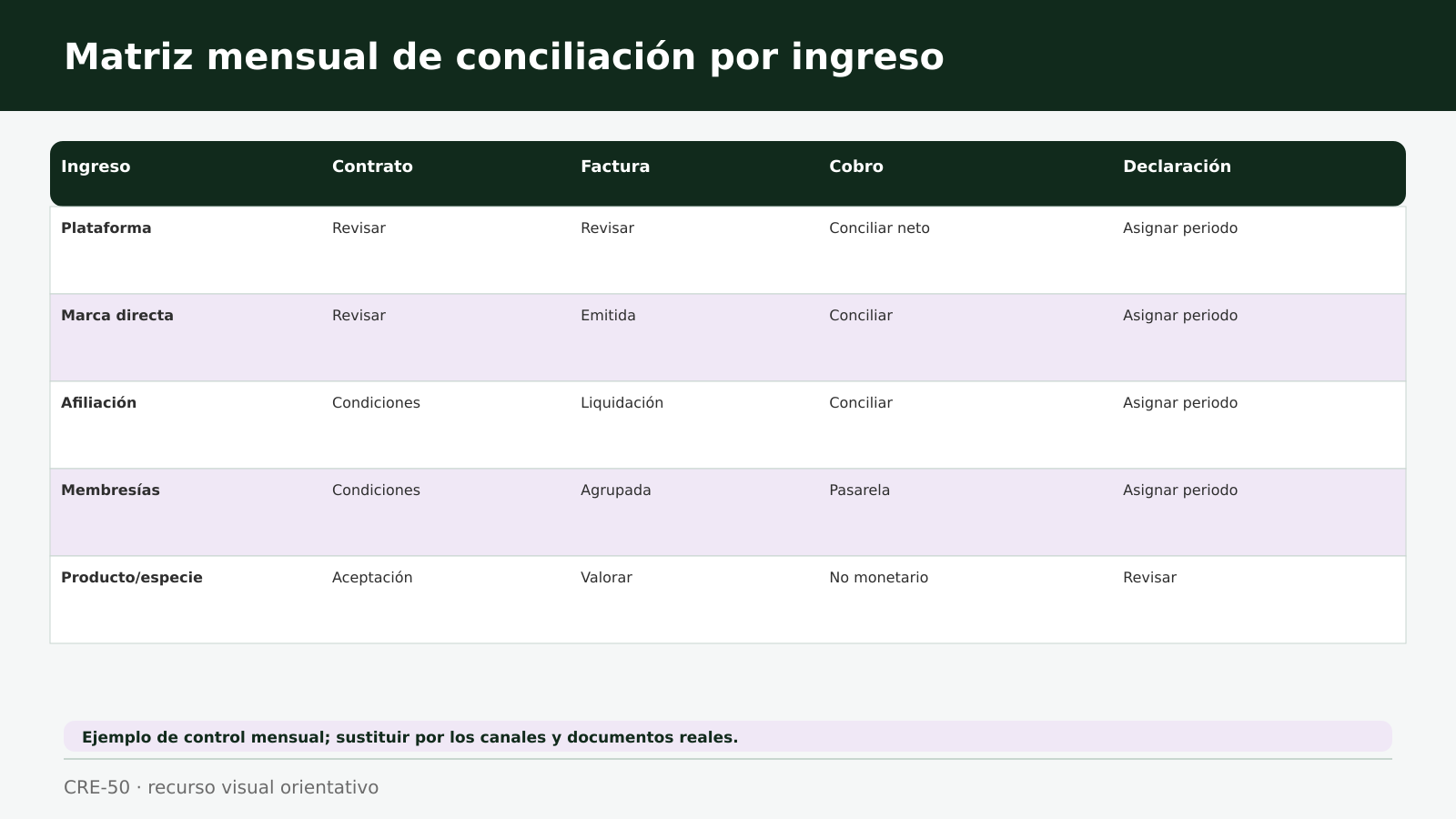
Task: Click 'Conciliar' in the Marca directa row
Action: (x=861, y=316)
